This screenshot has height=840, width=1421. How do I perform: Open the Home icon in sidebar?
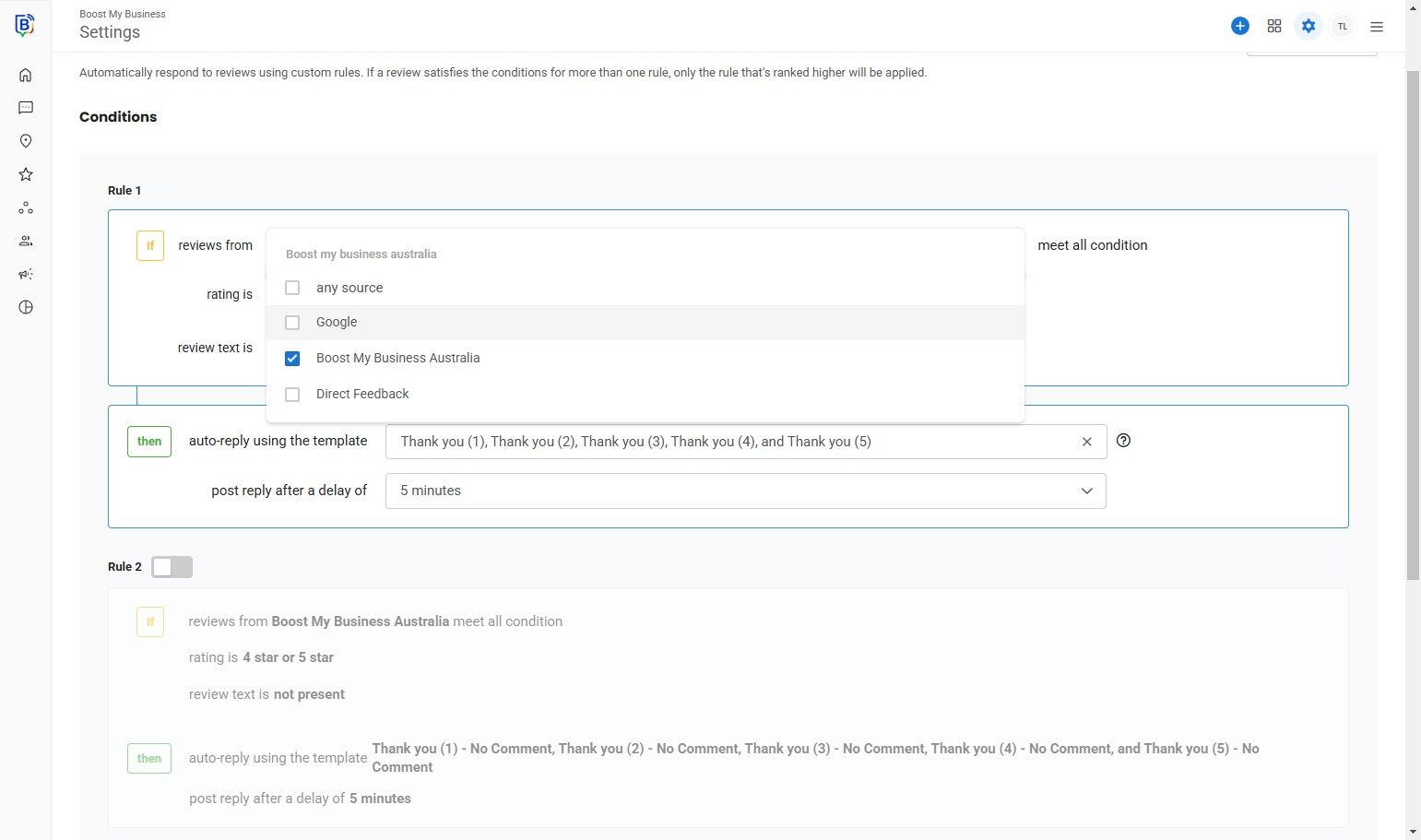point(26,75)
